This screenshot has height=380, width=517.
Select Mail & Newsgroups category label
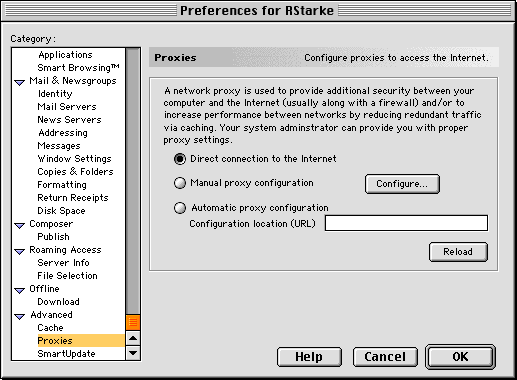(73, 81)
